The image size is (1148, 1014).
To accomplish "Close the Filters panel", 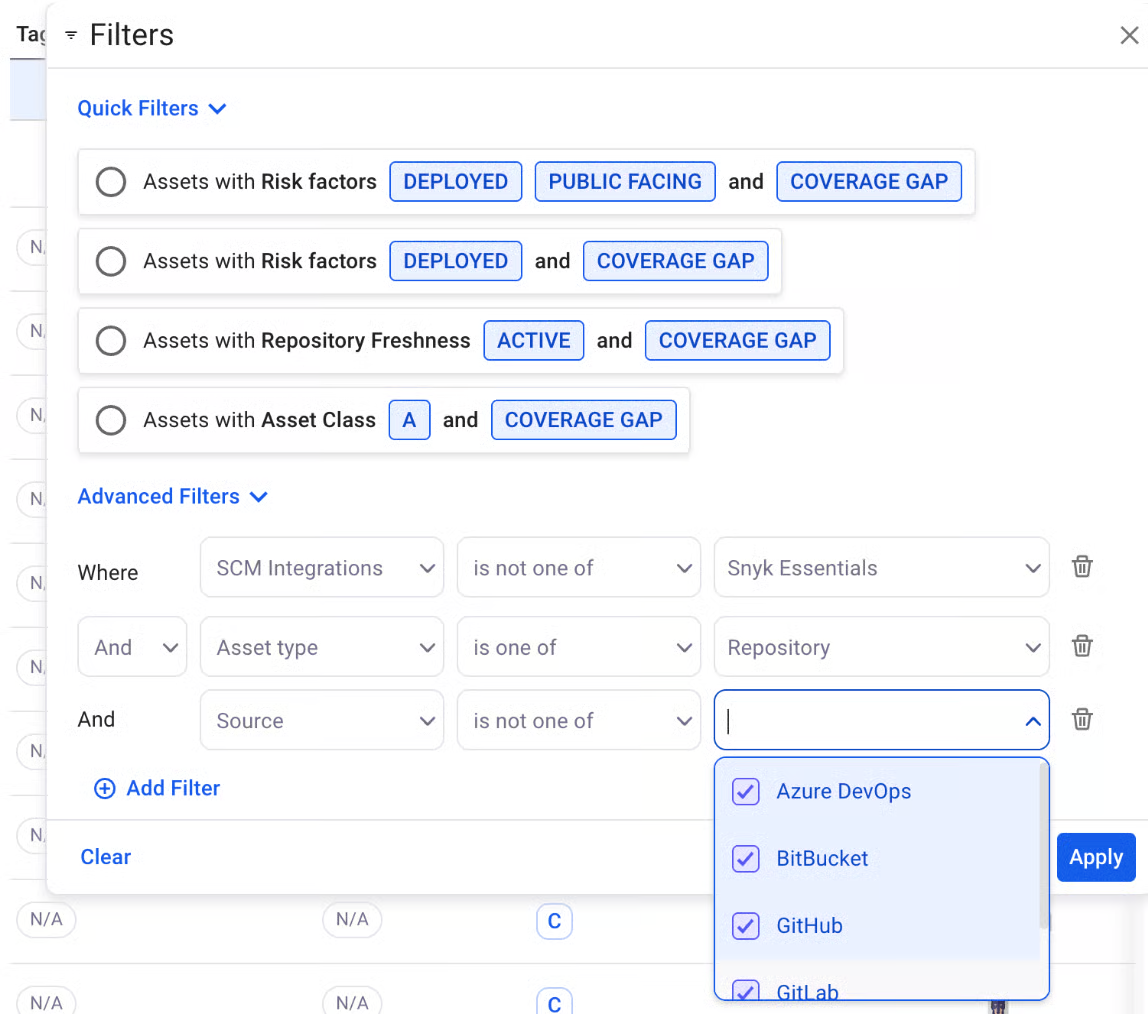I will 1129,36.
